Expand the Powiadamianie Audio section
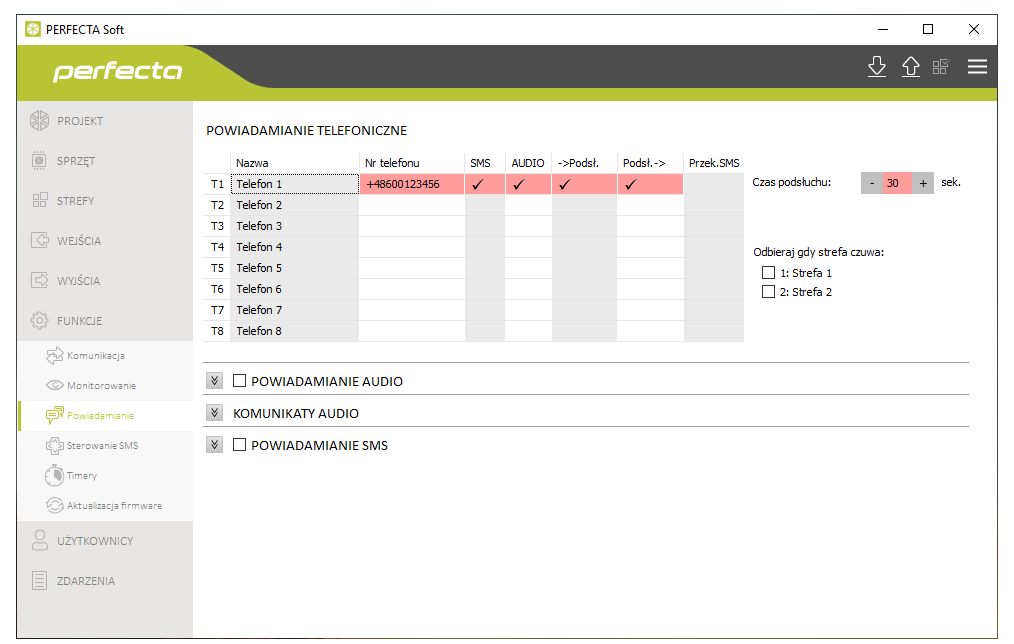Viewport: 1014px width, 644px height. click(x=214, y=381)
